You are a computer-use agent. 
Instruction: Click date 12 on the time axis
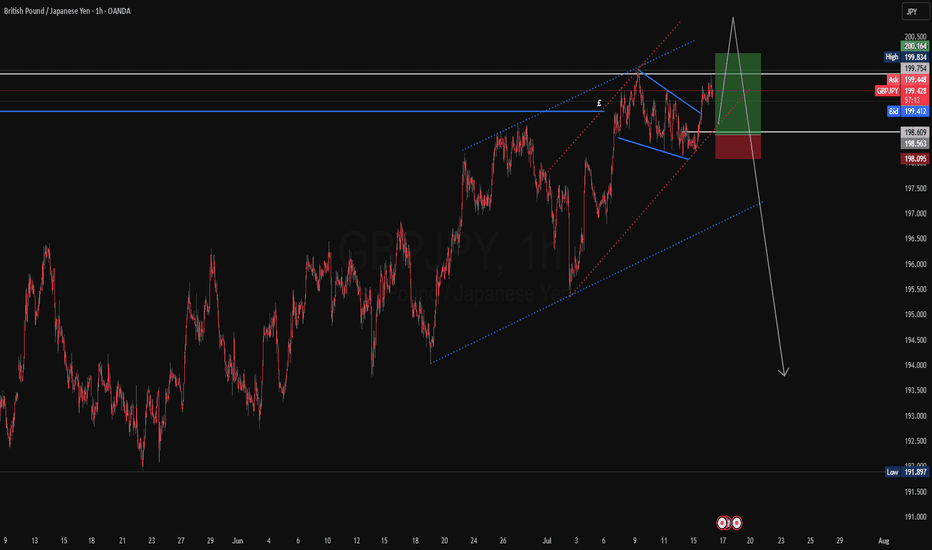pyautogui.click(x=357, y=540)
